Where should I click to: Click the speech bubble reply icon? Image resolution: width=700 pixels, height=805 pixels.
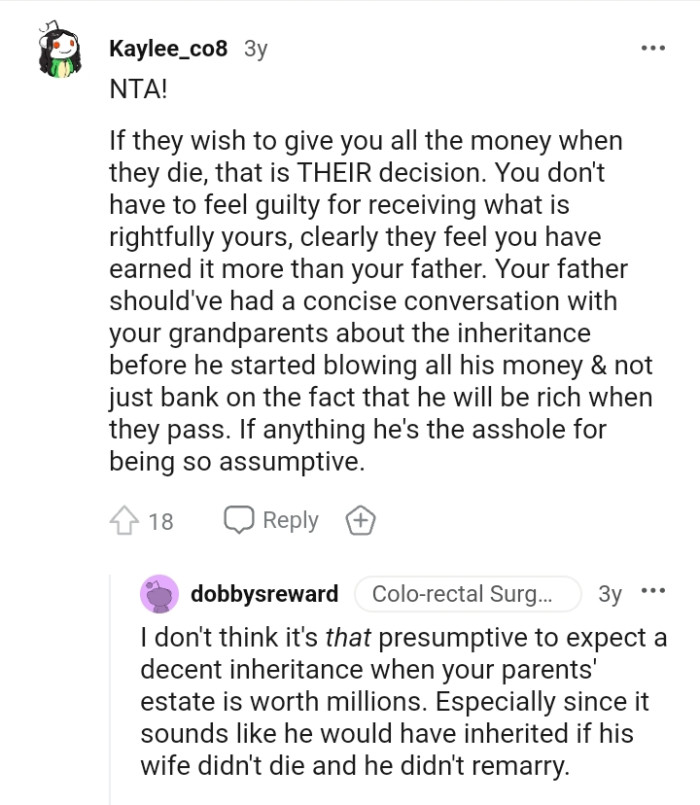(240, 520)
